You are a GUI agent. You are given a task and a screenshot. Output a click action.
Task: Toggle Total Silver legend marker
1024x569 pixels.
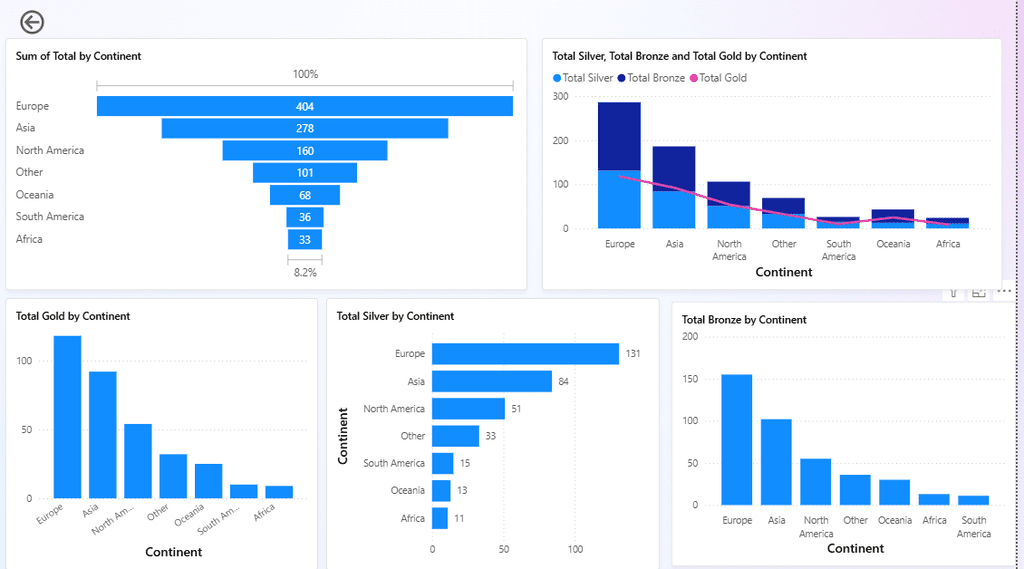tap(557, 78)
